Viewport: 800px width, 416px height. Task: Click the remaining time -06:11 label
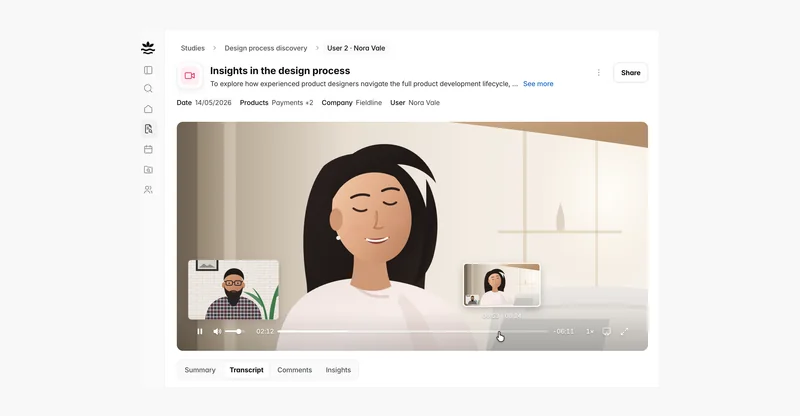[x=564, y=331]
